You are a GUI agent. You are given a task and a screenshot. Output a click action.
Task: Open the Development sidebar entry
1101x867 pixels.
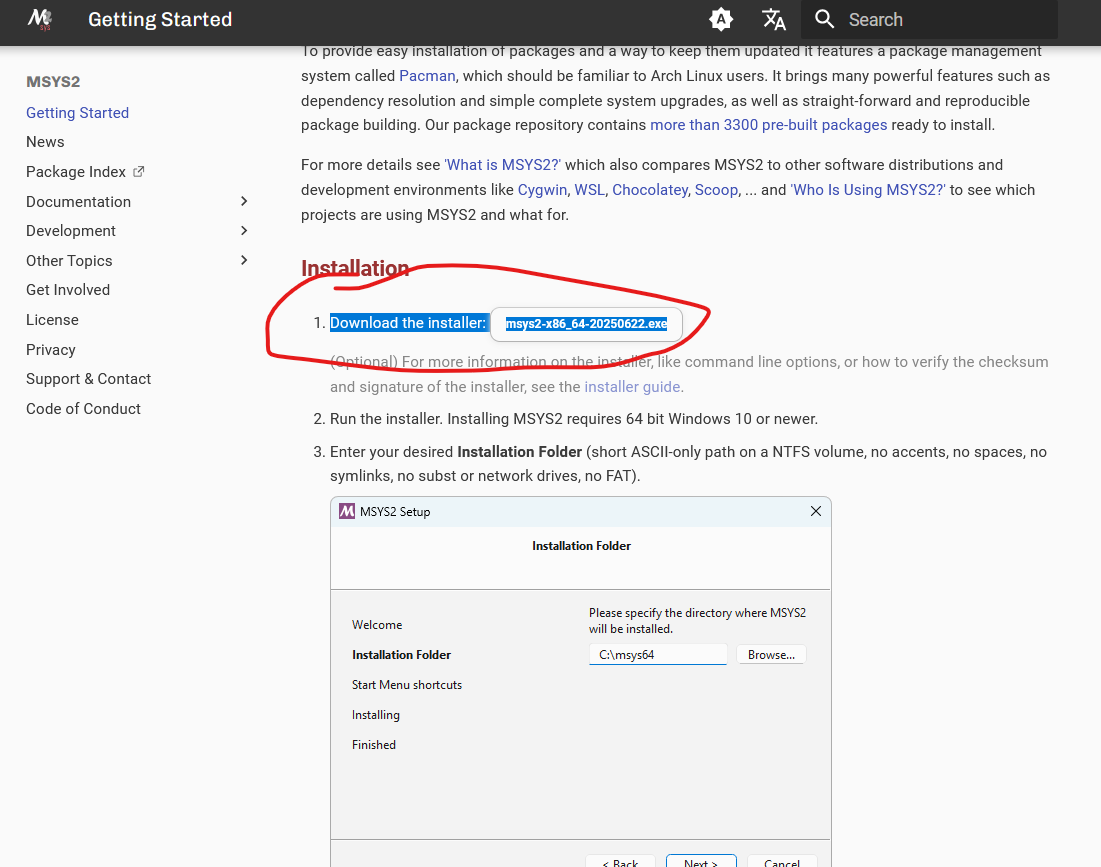point(71,231)
